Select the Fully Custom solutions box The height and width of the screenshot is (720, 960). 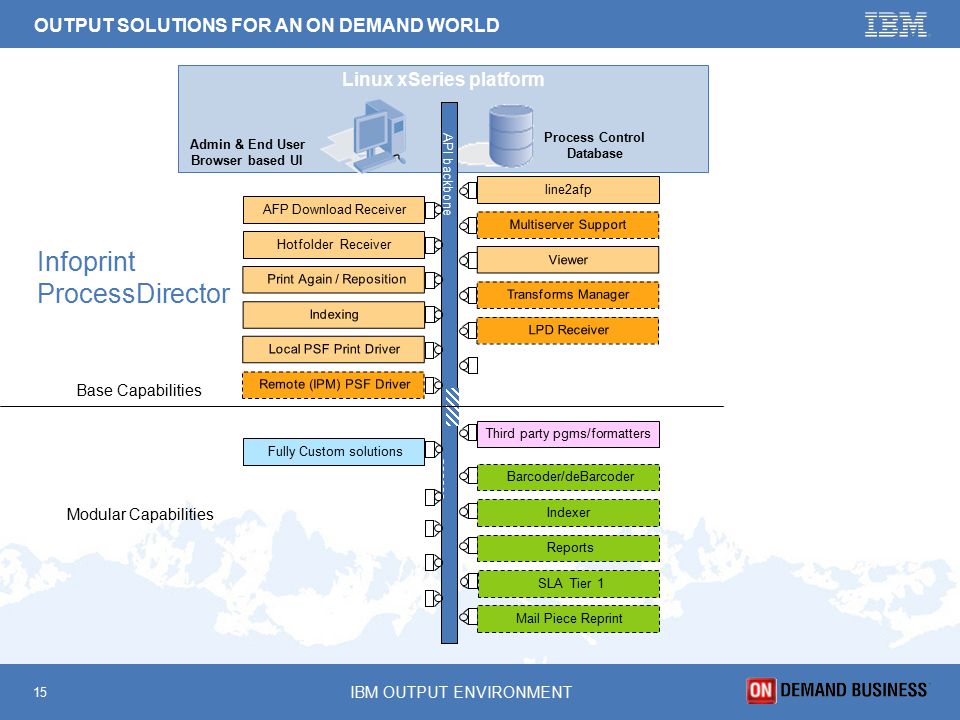(334, 452)
